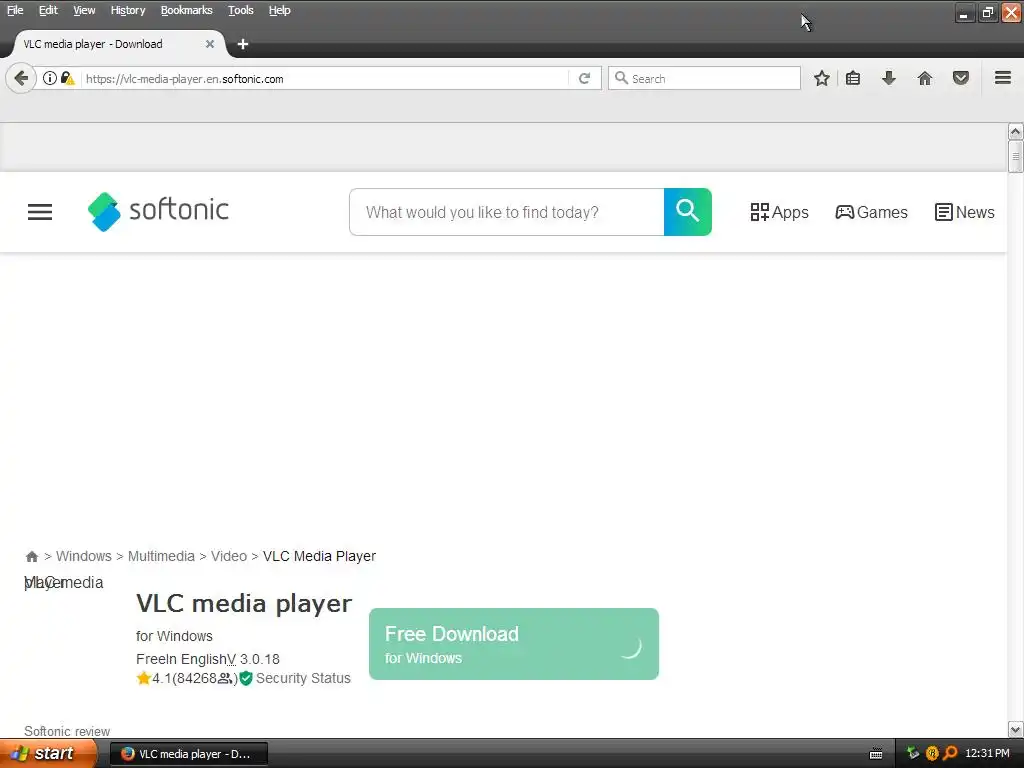Open the Edit menu
This screenshot has width=1024, height=768.
coord(48,10)
